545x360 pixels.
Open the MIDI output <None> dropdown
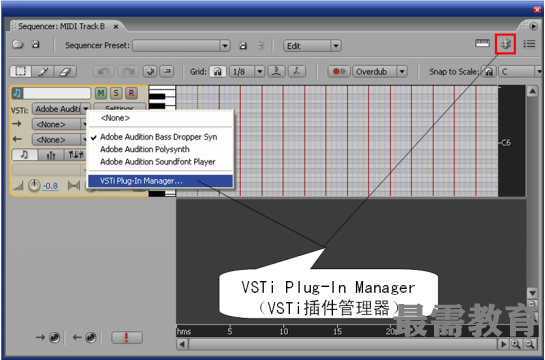[58, 139]
